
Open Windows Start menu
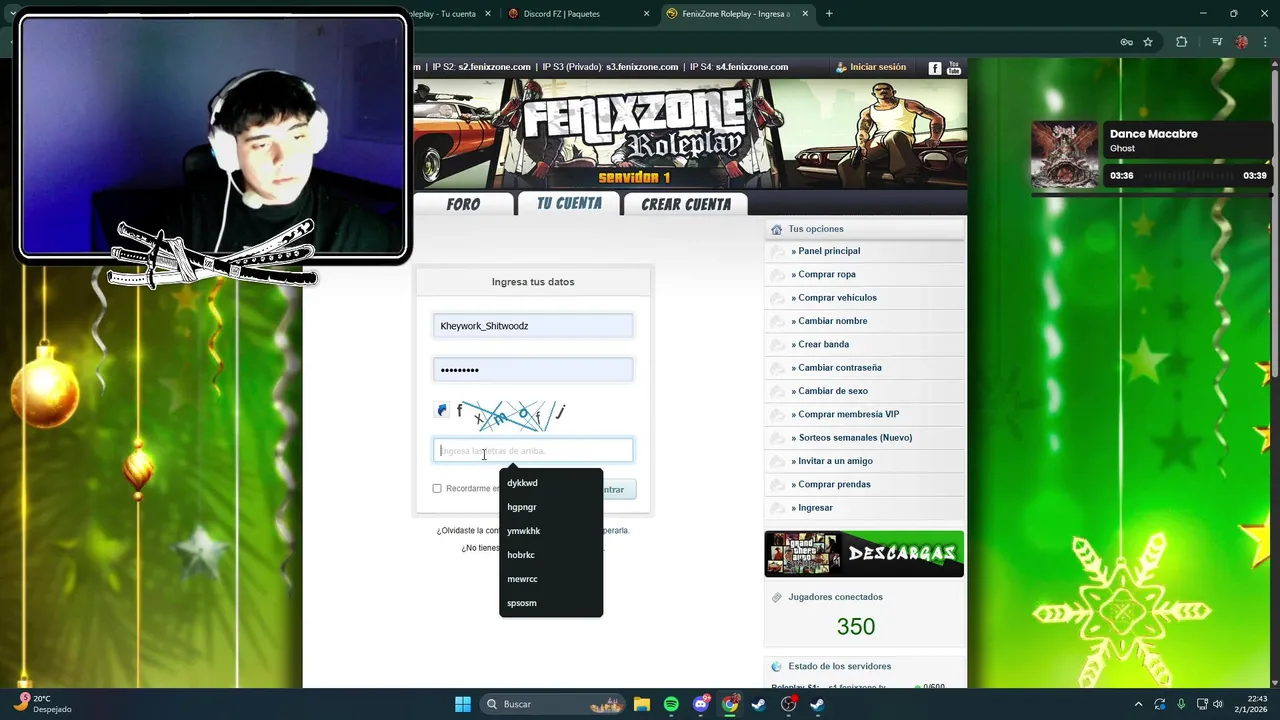pyautogui.click(x=463, y=704)
